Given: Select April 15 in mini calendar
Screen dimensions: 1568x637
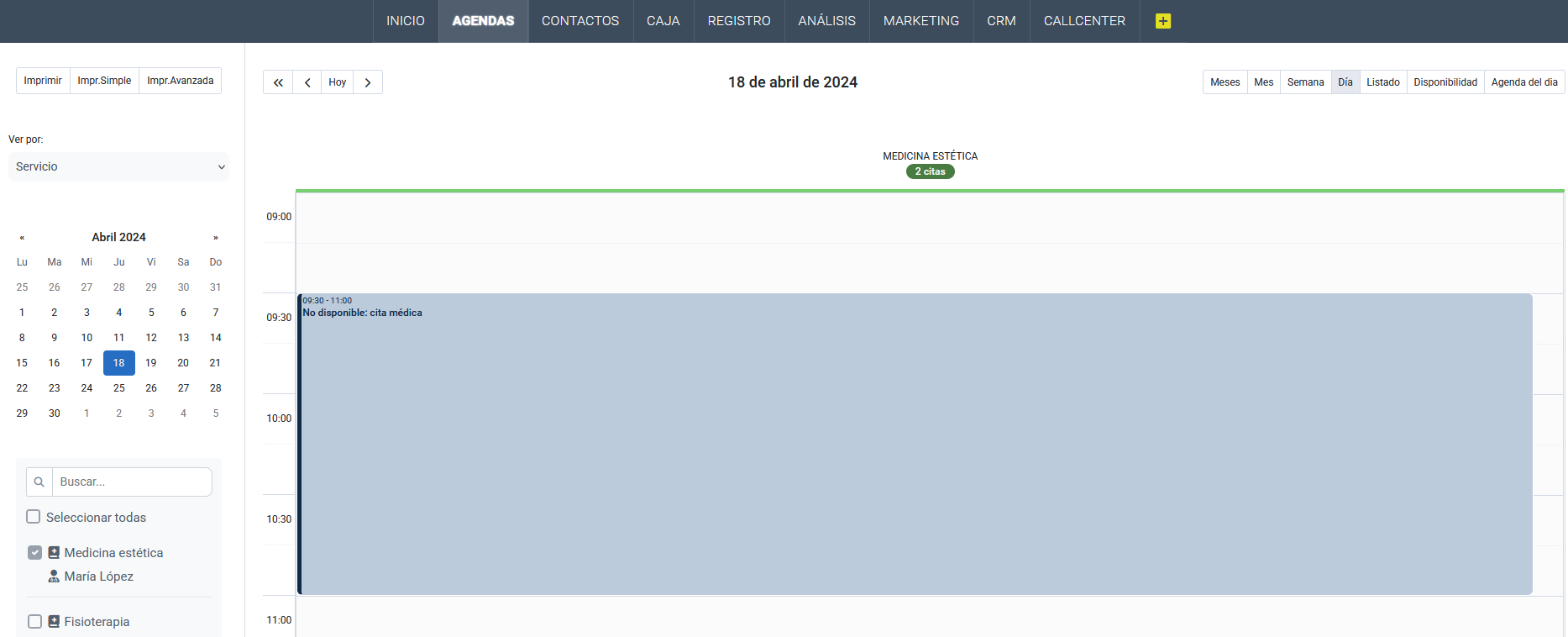Looking at the screenshot, I should click(22, 363).
